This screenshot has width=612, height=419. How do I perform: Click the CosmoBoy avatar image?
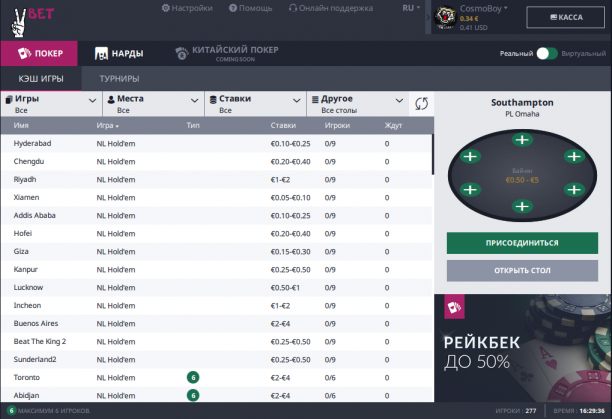click(447, 16)
